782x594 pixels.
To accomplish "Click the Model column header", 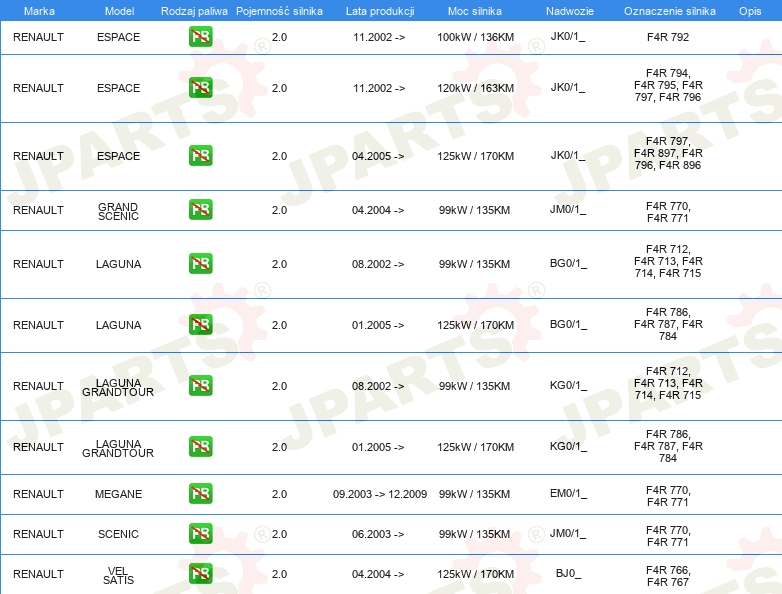I will 119,11.
